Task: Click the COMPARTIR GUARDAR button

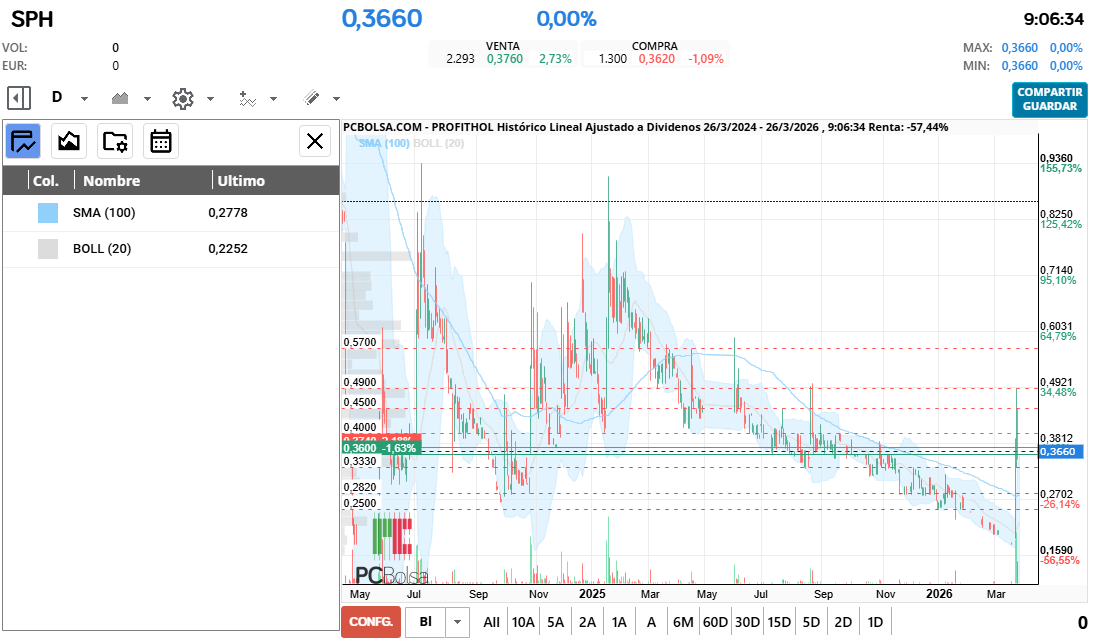Action: pyautogui.click(x=1049, y=99)
